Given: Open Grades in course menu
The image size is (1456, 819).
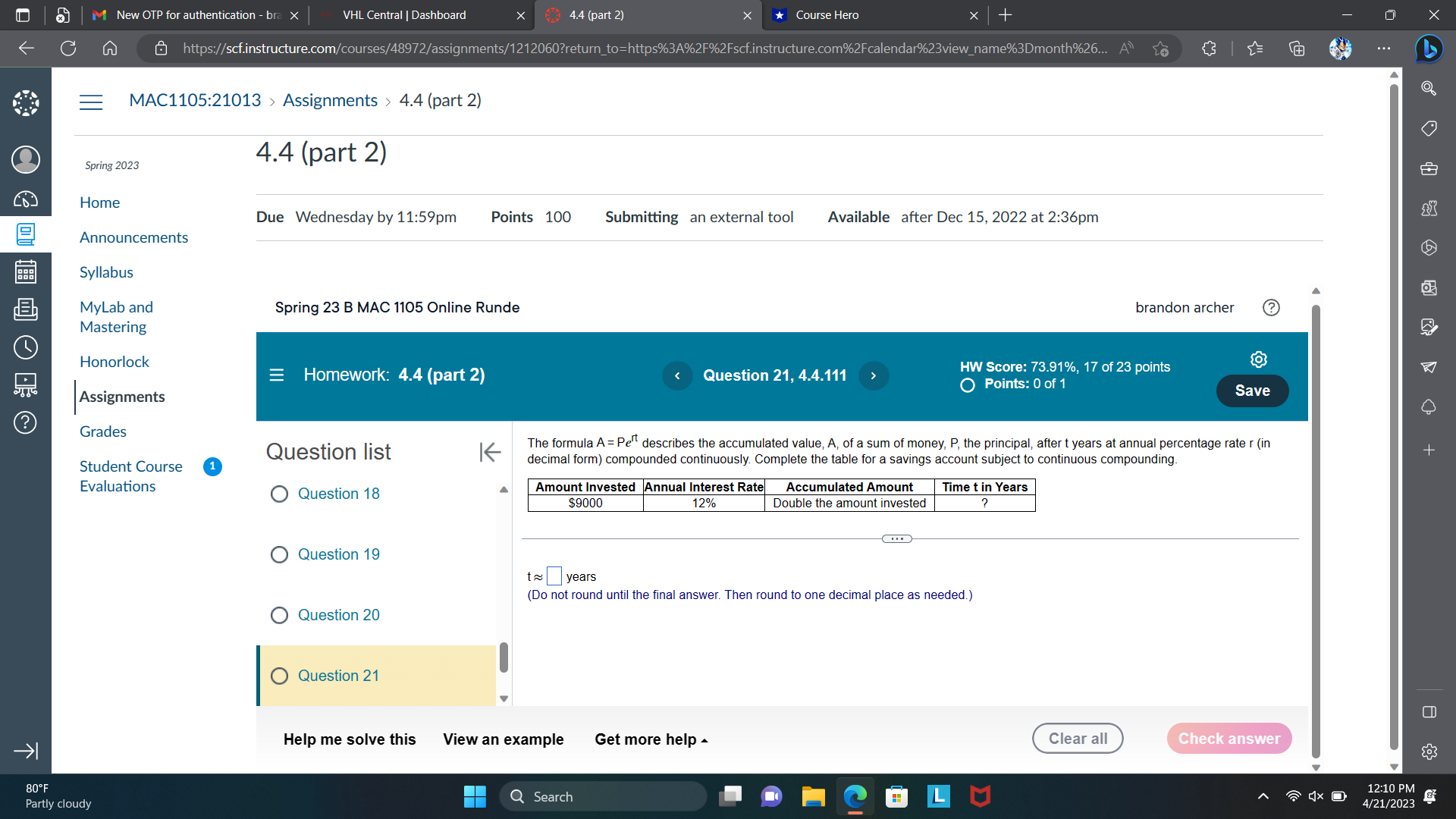Looking at the screenshot, I should (103, 431).
